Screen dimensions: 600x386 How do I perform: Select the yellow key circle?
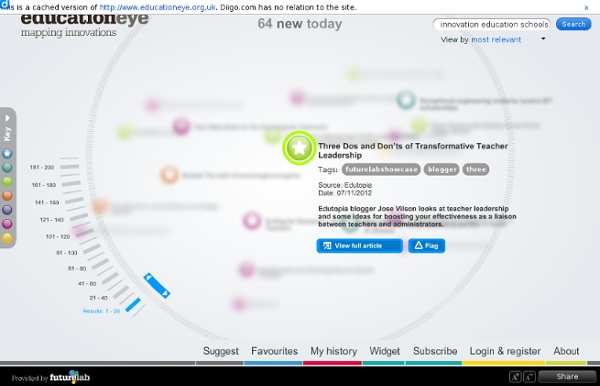point(7,238)
